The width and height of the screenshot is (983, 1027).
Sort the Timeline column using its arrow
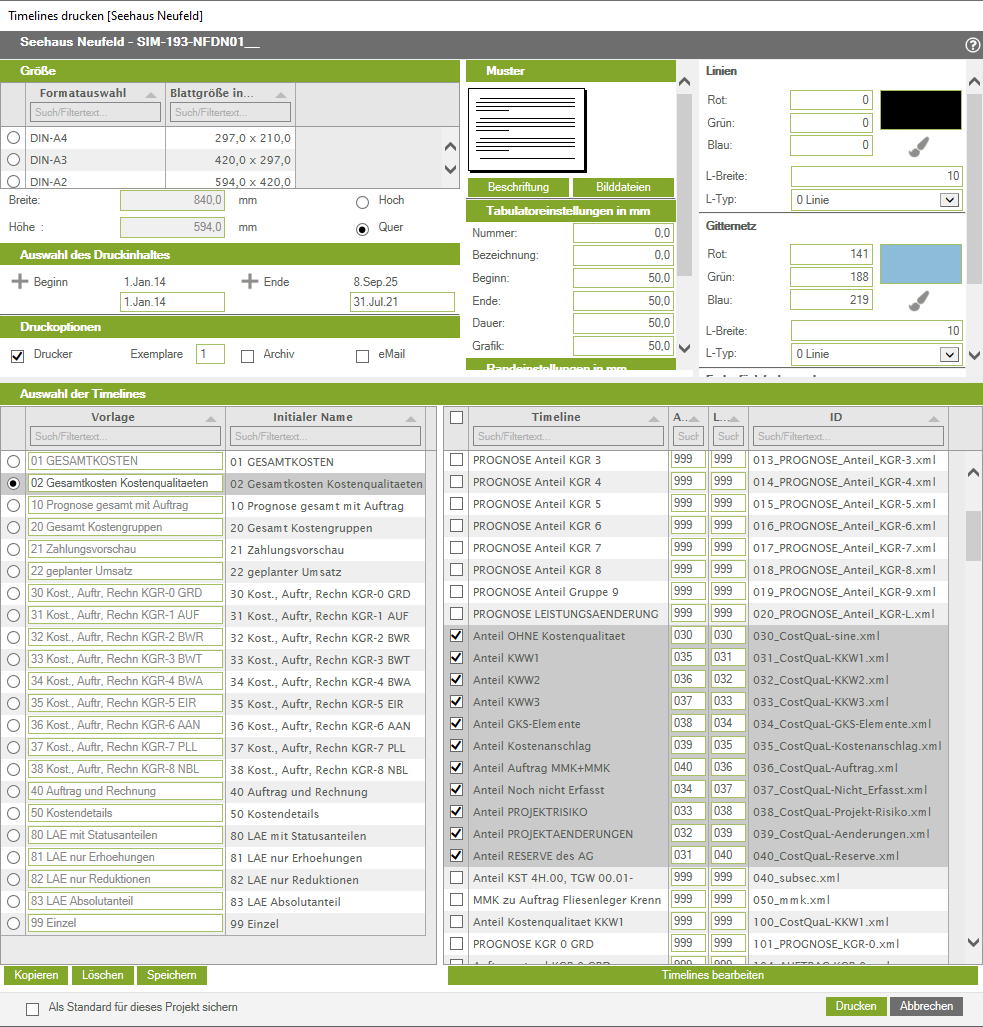pyautogui.click(x=654, y=419)
